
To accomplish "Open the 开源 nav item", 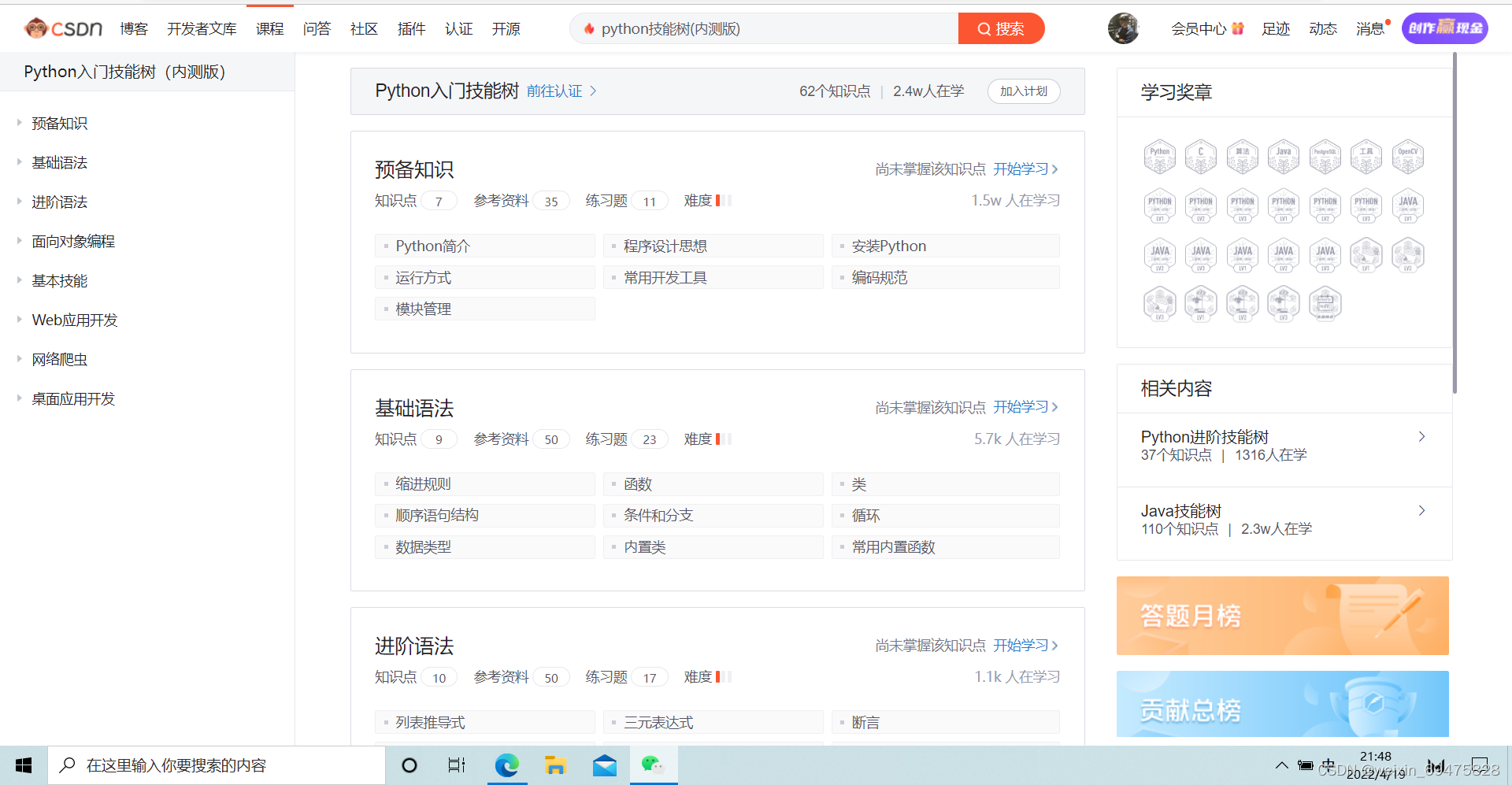I will point(506,29).
